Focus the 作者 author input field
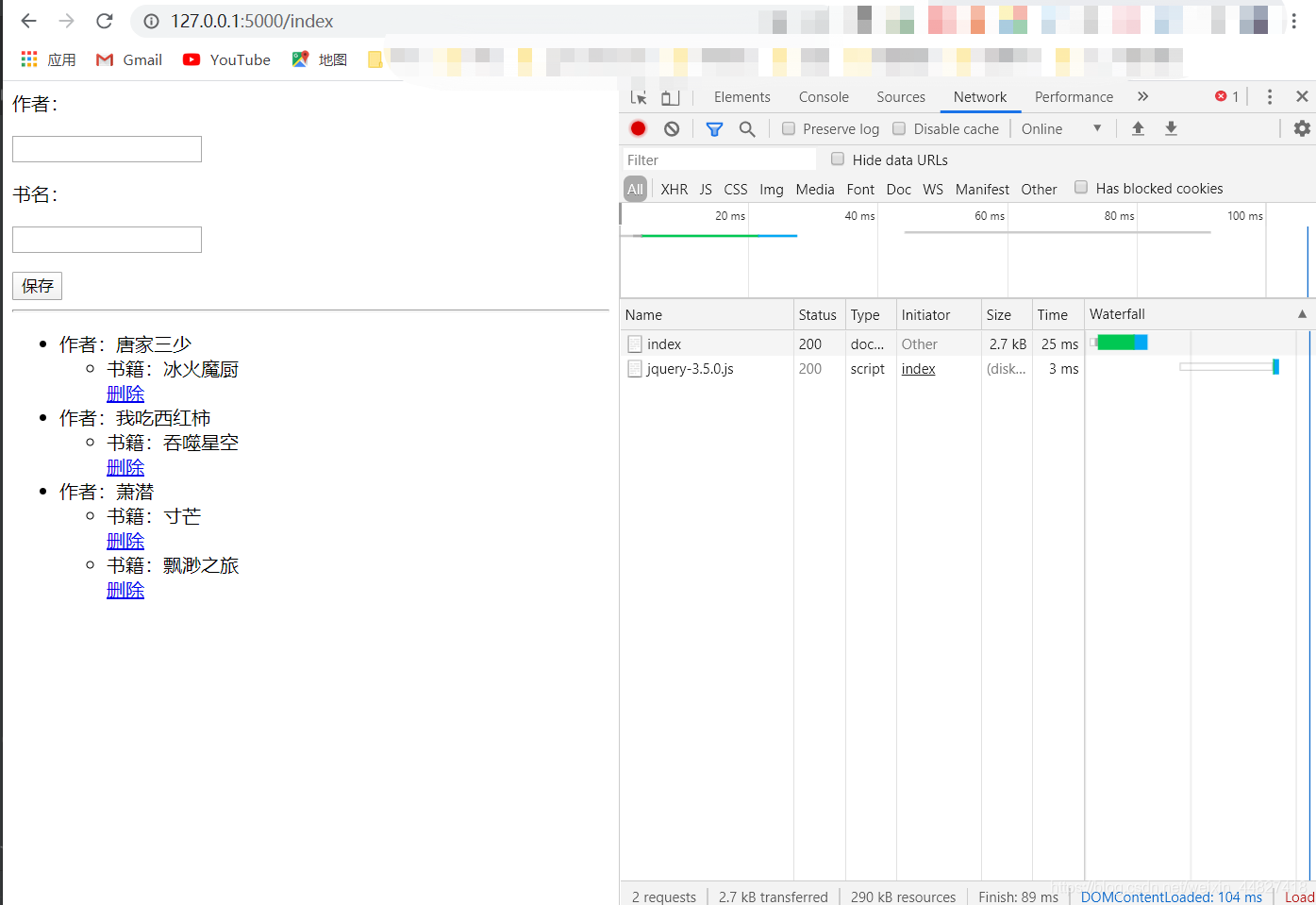Viewport: 1316px width, 905px height. click(x=107, y=149)
